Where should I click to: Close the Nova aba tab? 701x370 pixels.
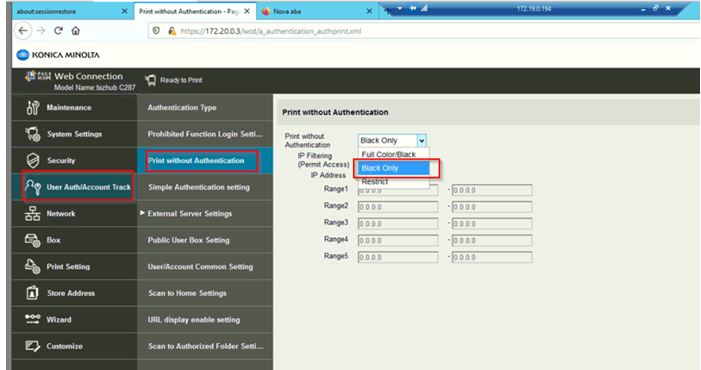[x=369, y=11]
